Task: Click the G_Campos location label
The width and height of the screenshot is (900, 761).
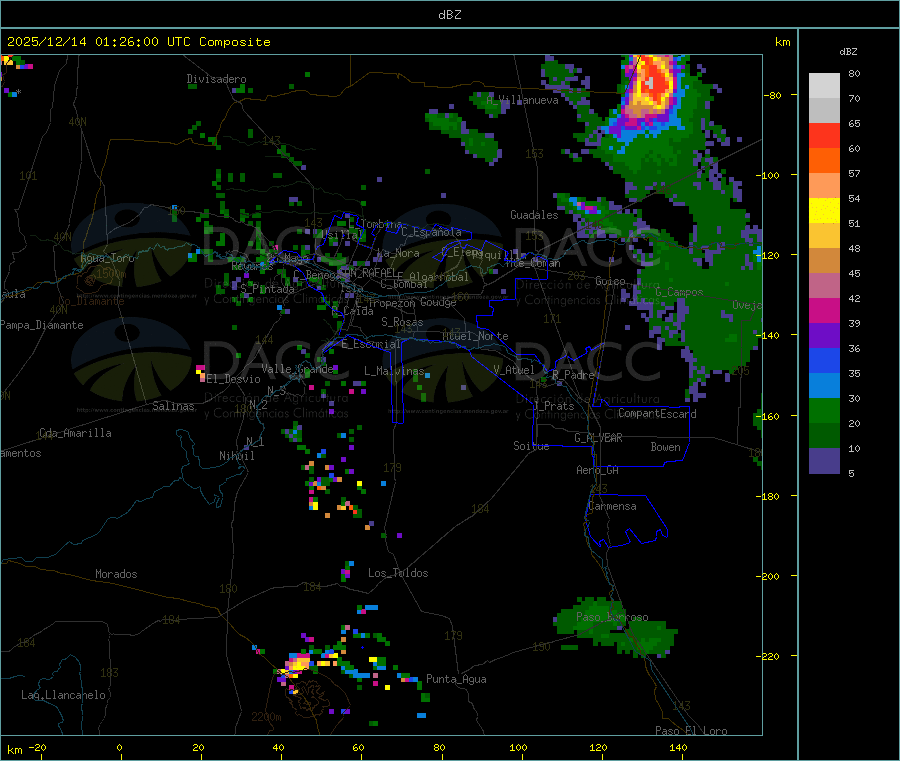Action: coord(679,292)
